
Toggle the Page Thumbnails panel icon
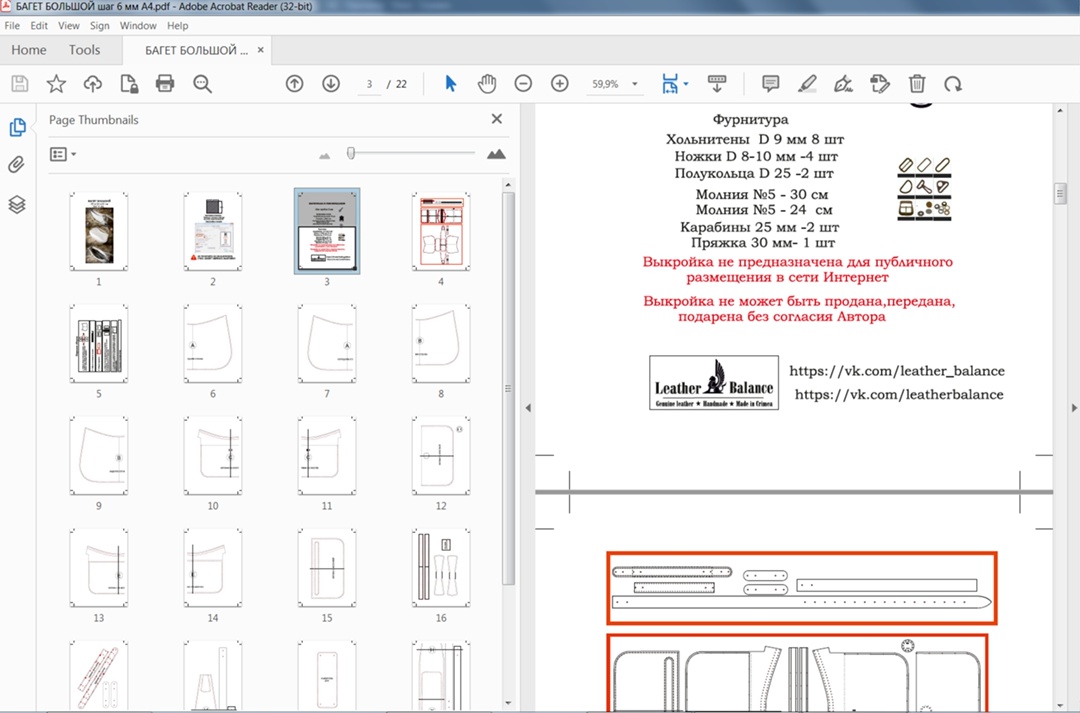pyautogui.click(x=17, y=127)
